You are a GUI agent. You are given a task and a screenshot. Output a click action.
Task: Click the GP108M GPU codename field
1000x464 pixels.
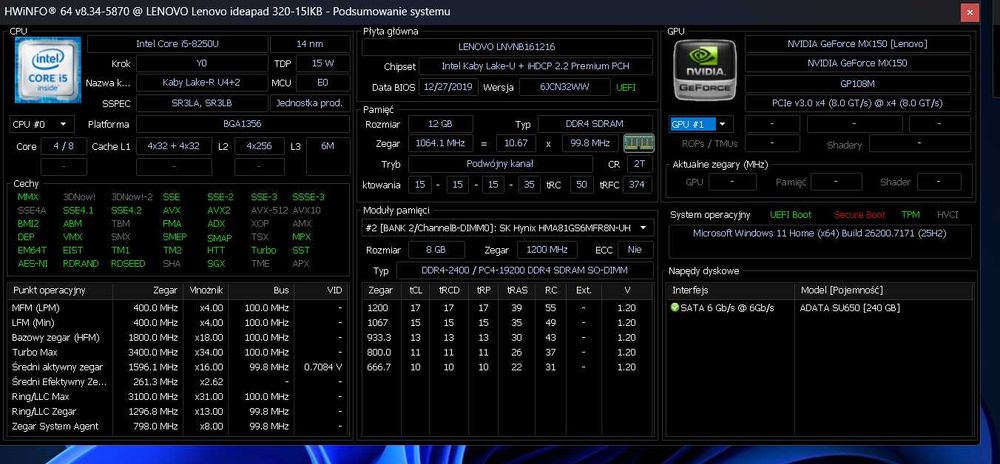click(857, 83)
